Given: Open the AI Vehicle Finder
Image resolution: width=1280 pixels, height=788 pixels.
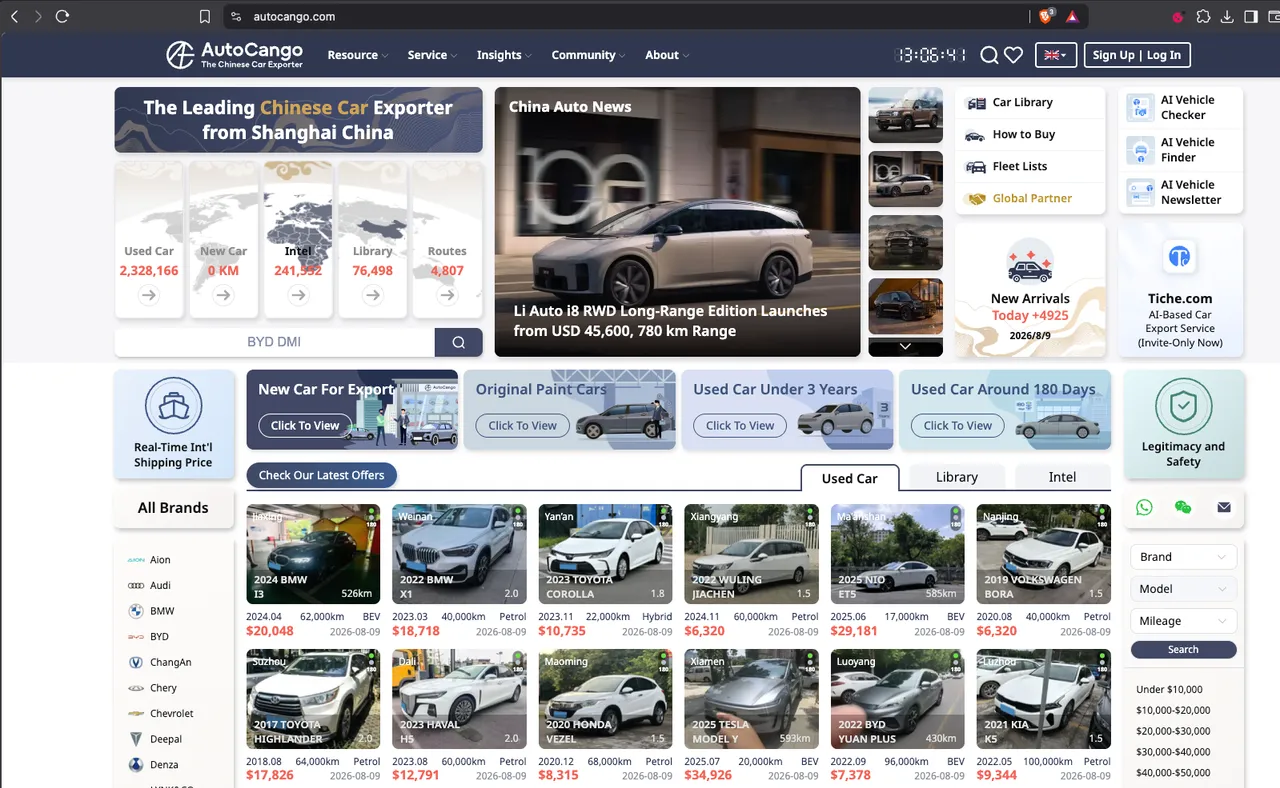Looking at the screenshot, I should (1180, 150).
